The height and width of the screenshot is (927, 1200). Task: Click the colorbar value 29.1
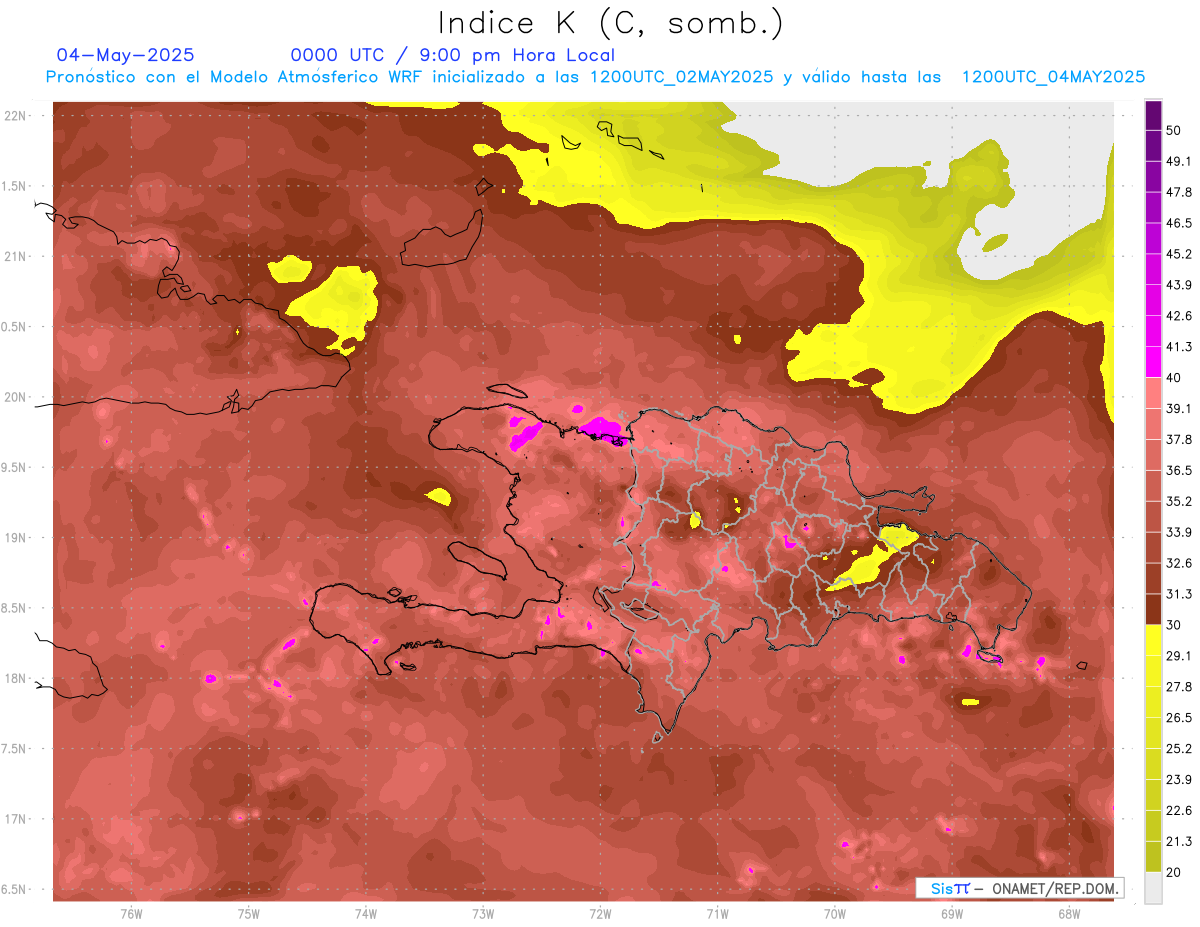[x=1179, y=656]
